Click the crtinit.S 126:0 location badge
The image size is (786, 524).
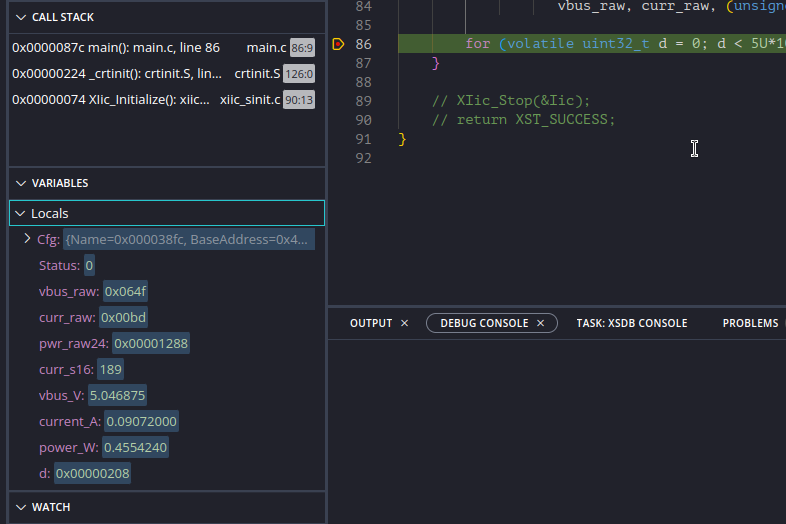point(299,74)
